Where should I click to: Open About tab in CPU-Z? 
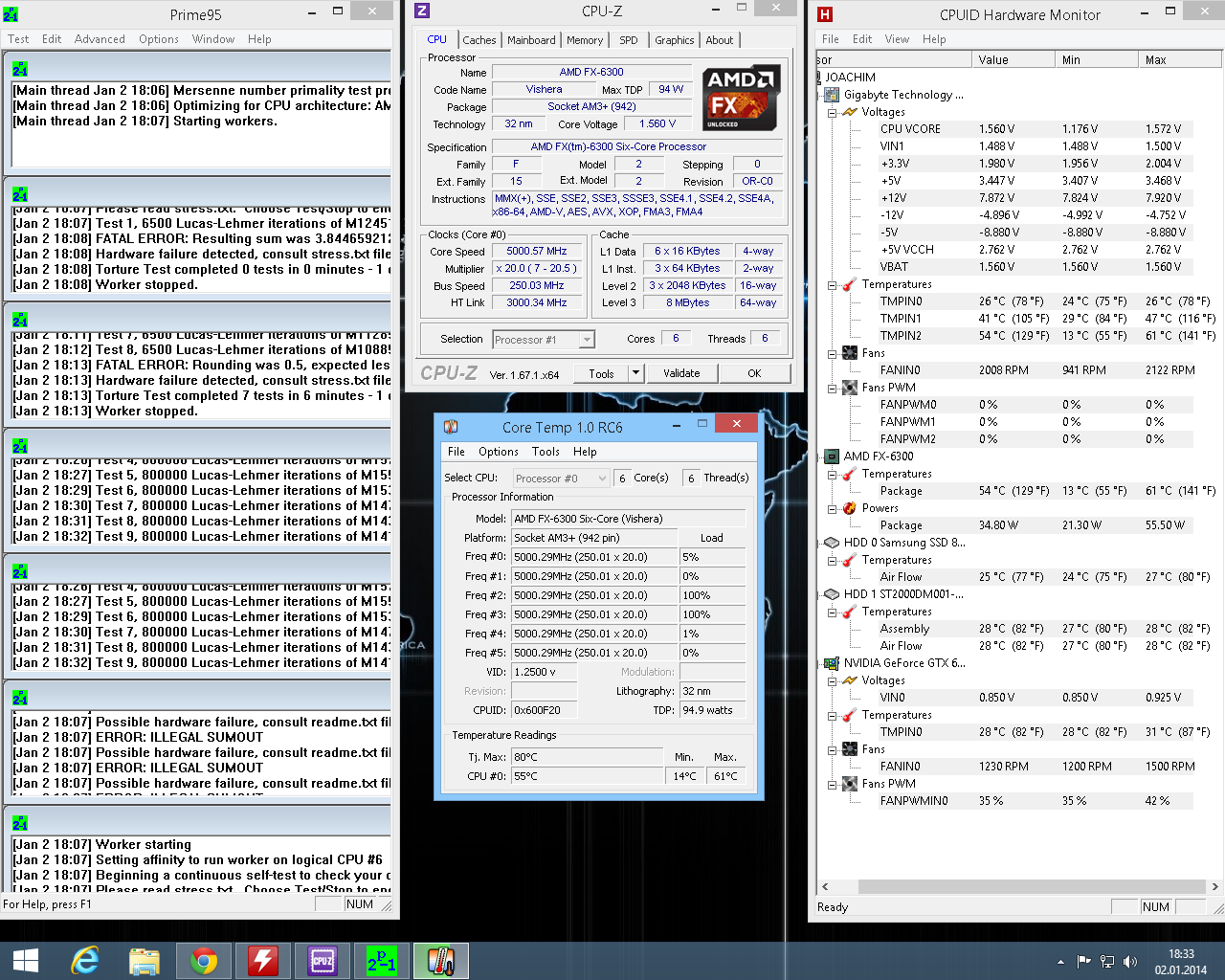click(720, 40)
